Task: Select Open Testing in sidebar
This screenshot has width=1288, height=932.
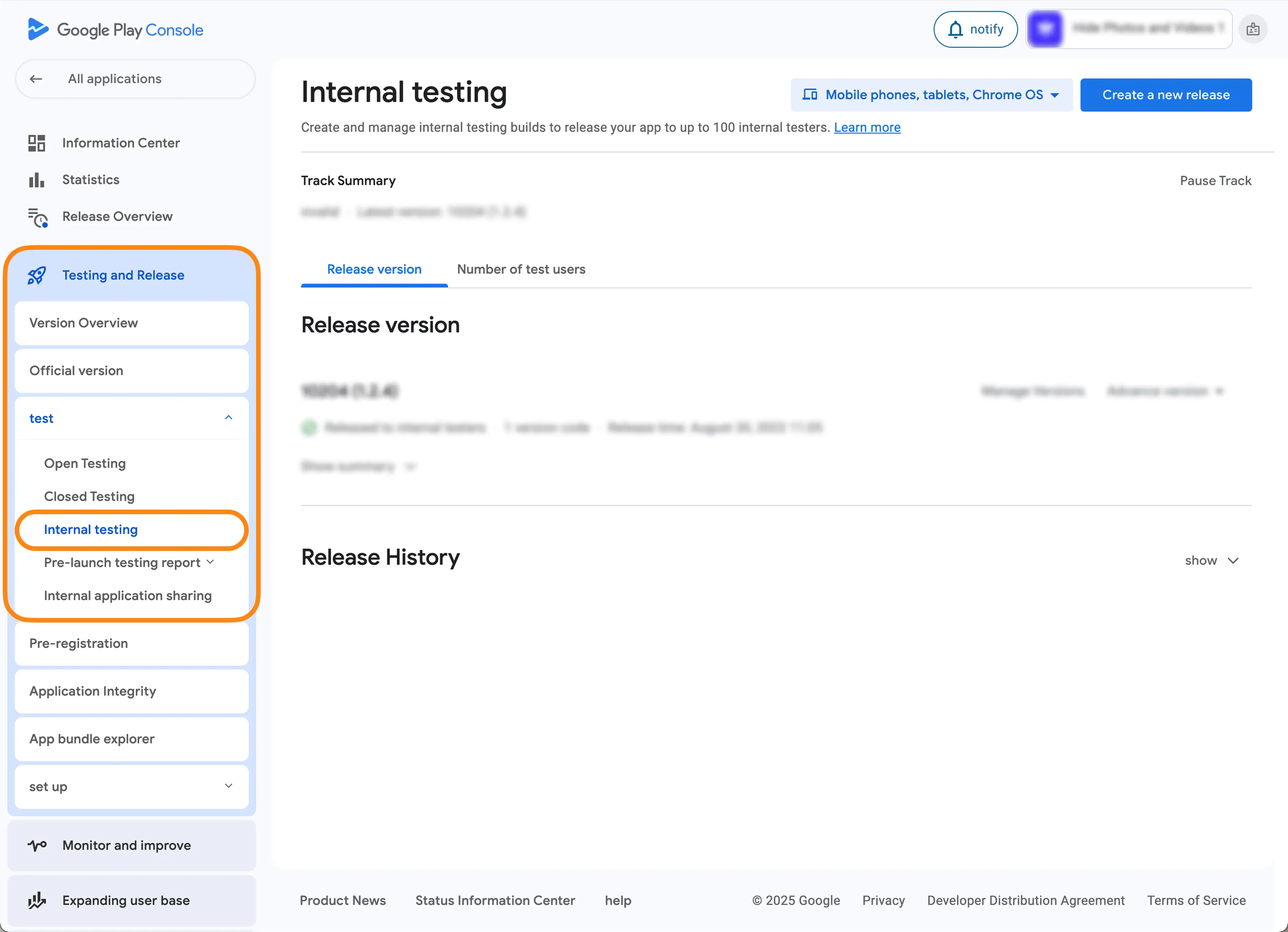Action: click(x=85, y=464)
